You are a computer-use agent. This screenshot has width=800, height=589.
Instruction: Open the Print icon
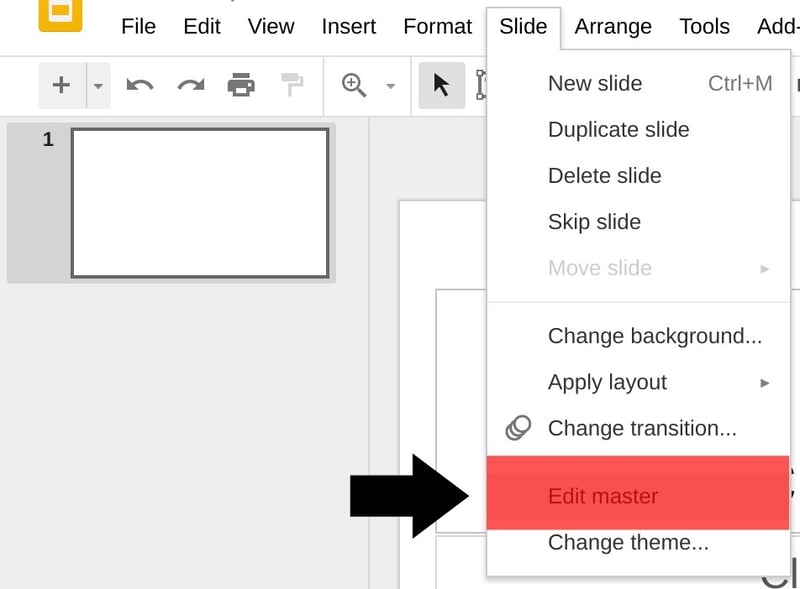pyautogui.click(x=238, y=85)
